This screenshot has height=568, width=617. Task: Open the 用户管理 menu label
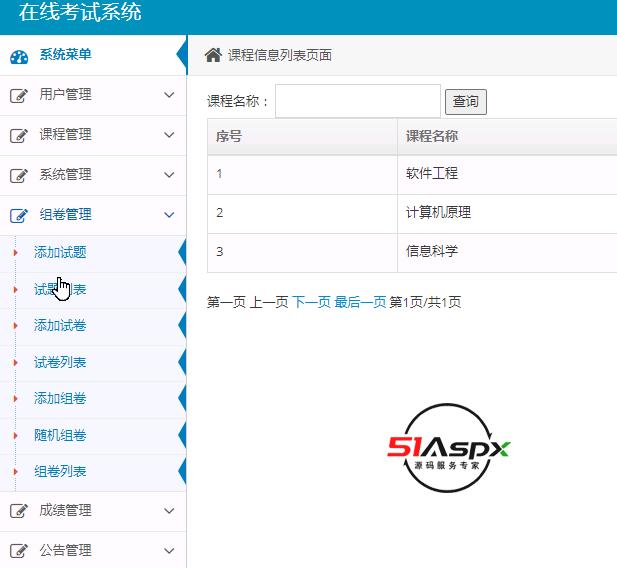[x=65, y=94]
